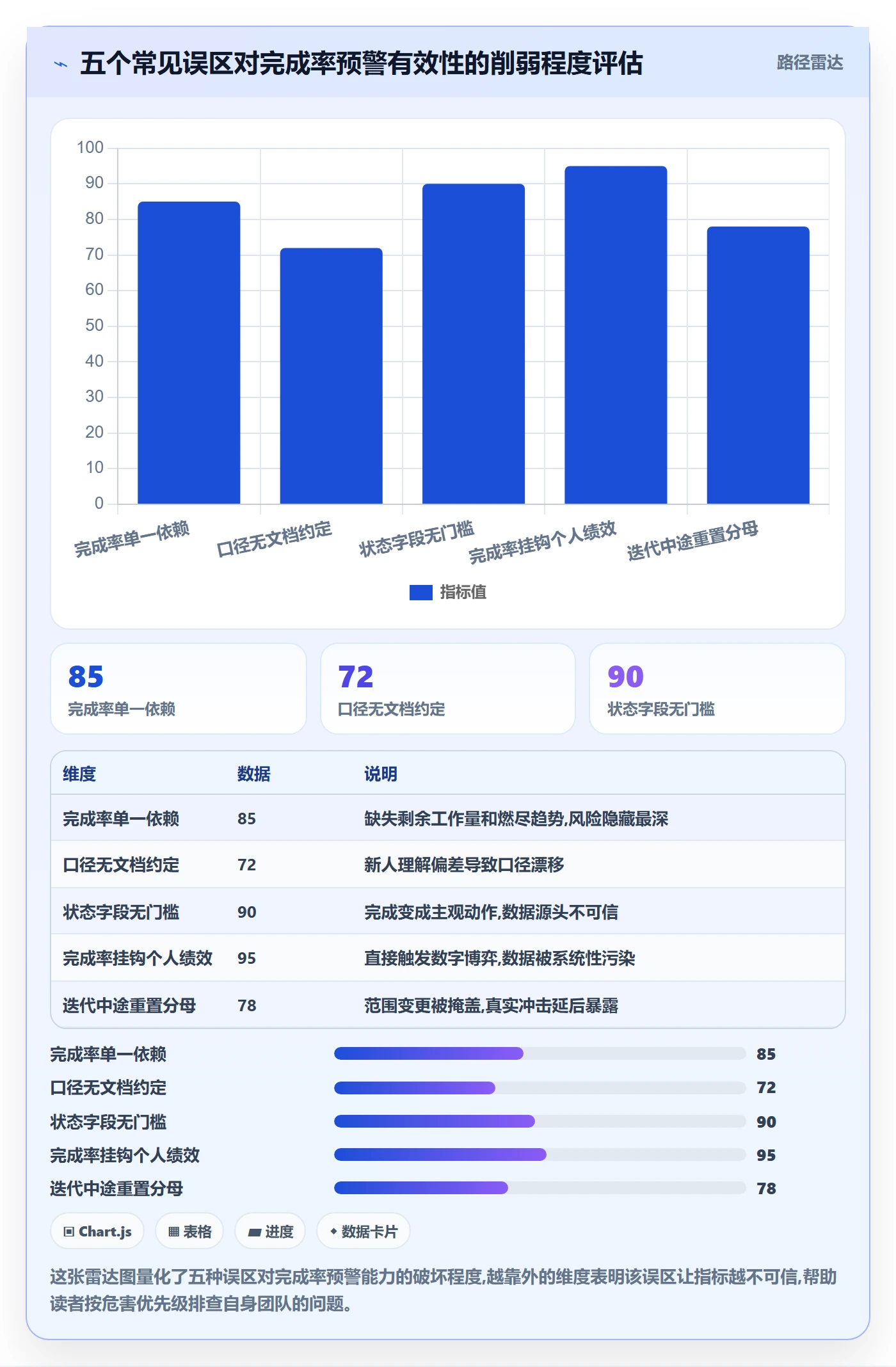Click the 状态字段无门槛 progress bar
The width and height of the screenshot is (896, 1367).
[x=540, y=1121]
